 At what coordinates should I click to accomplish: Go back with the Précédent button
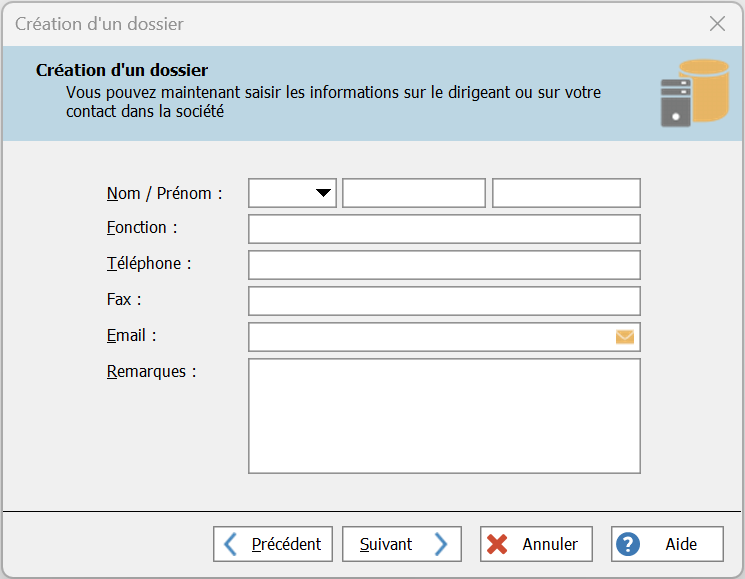273,544
